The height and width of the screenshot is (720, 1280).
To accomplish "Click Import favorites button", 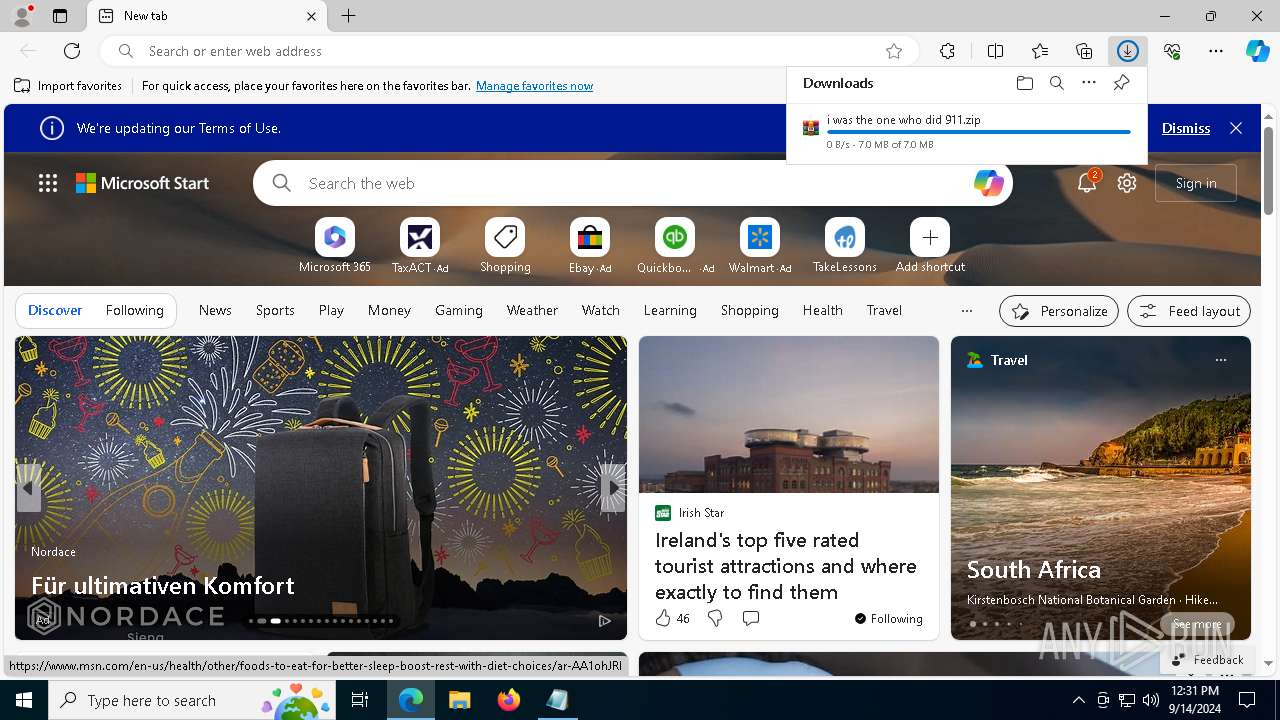I will tap(68, 86).
